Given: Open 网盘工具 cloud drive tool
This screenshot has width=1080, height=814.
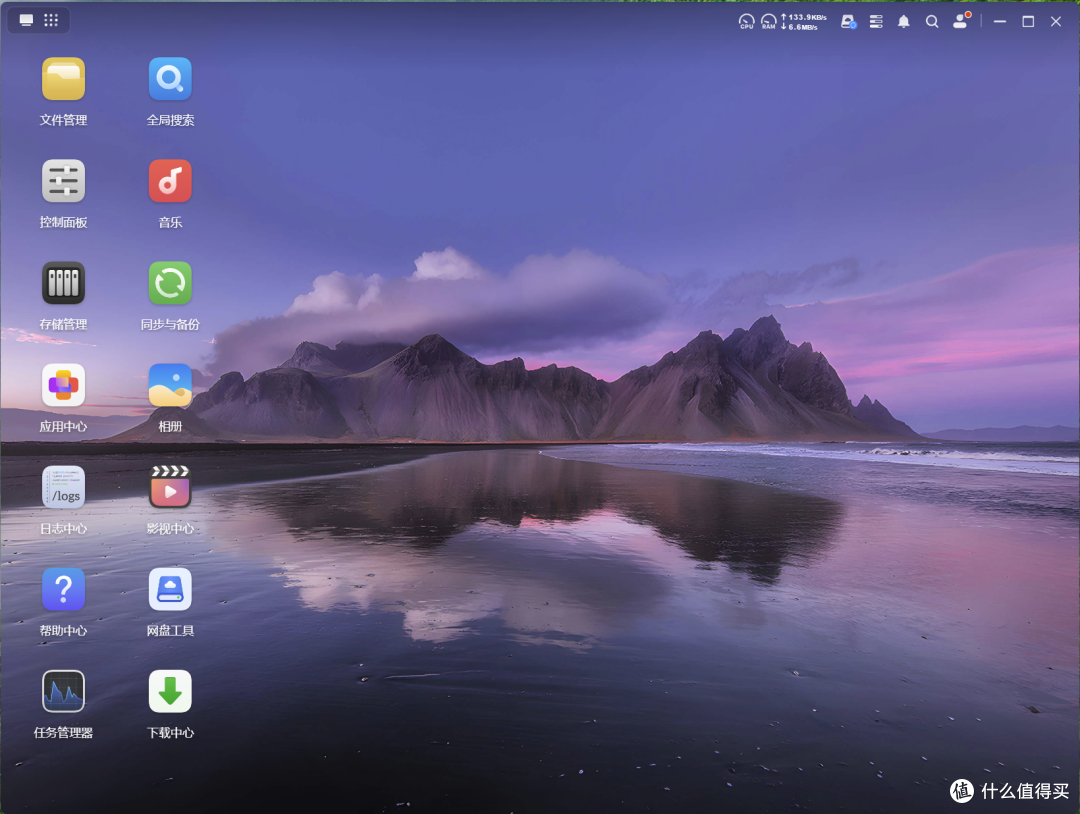Looking at the screenshot, I should click(170, 589).
